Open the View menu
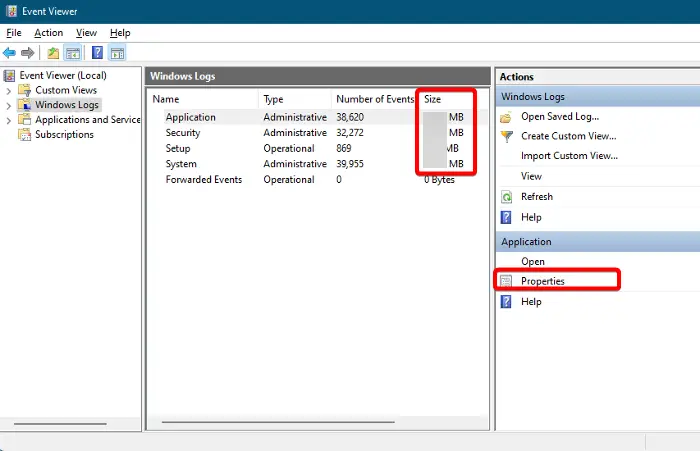700x451 pixels. pos(86,33)
